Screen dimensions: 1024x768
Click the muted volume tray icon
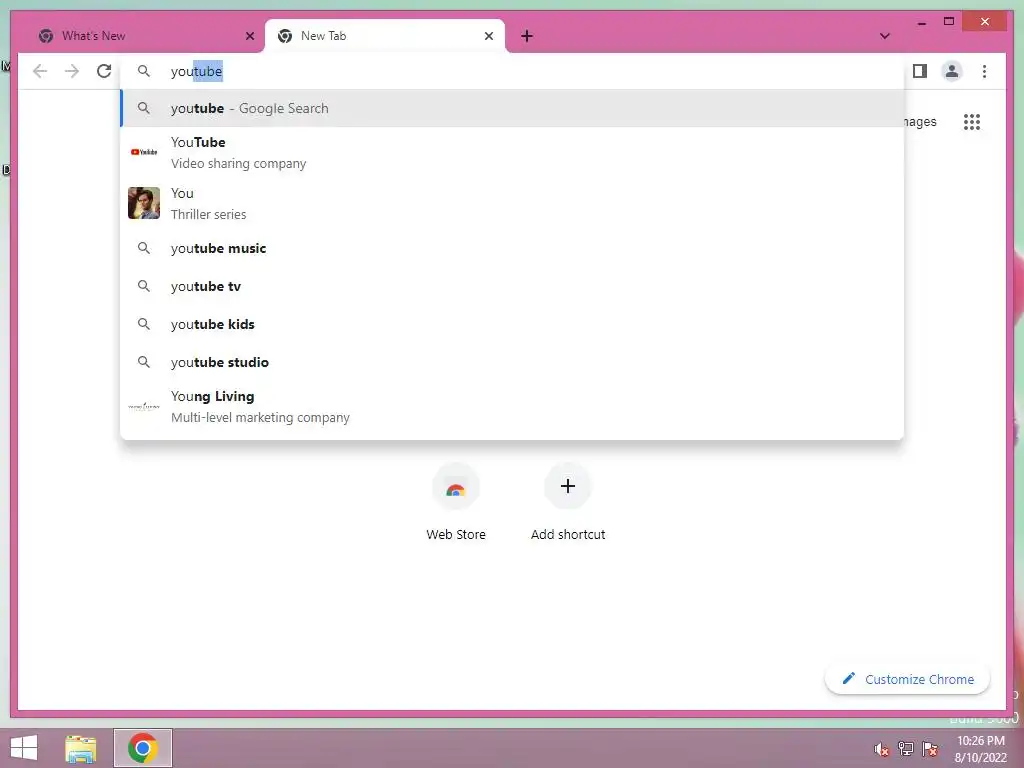(882, 749)
